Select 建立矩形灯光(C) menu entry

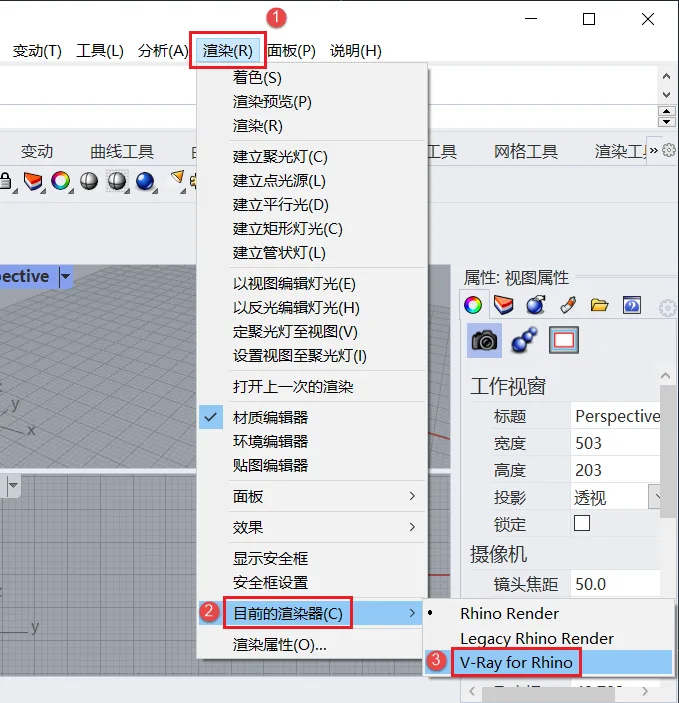coord(312,229)
